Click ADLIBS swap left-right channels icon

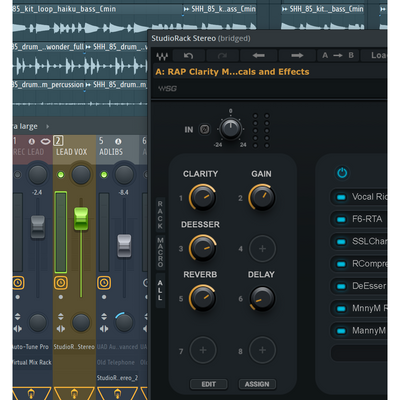(x=104, y=329)
